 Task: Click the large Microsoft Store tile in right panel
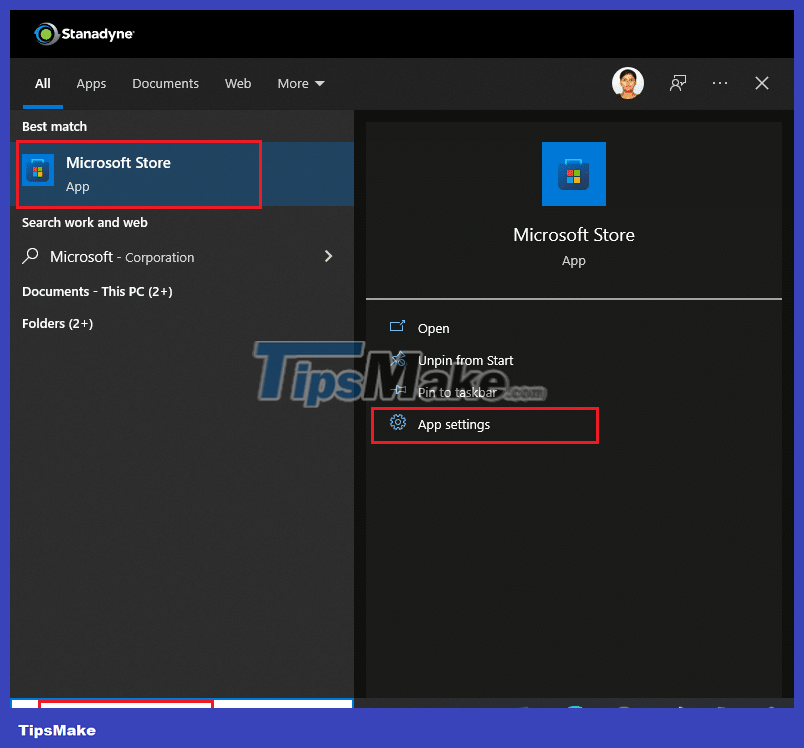(x=573, y=174)
